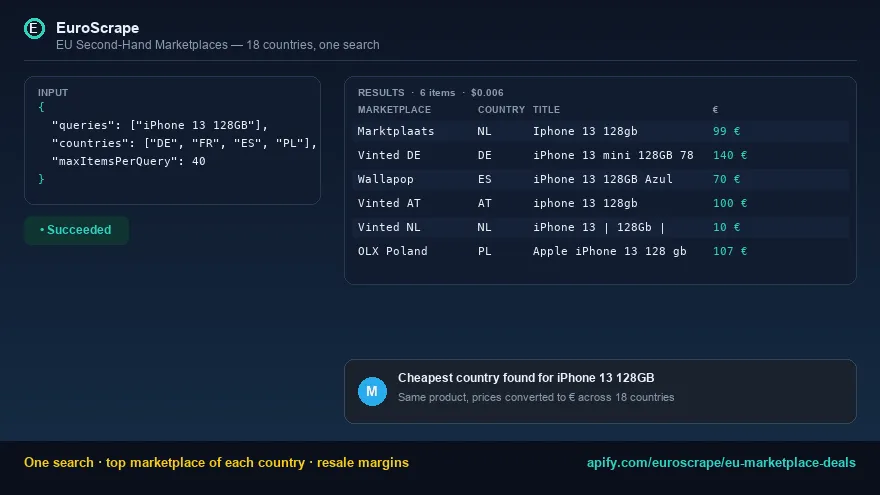This screenshot has width=880, height=495.
Task: Select the OLX Poland marketplace cell
Action: click(x=392, y=251)
